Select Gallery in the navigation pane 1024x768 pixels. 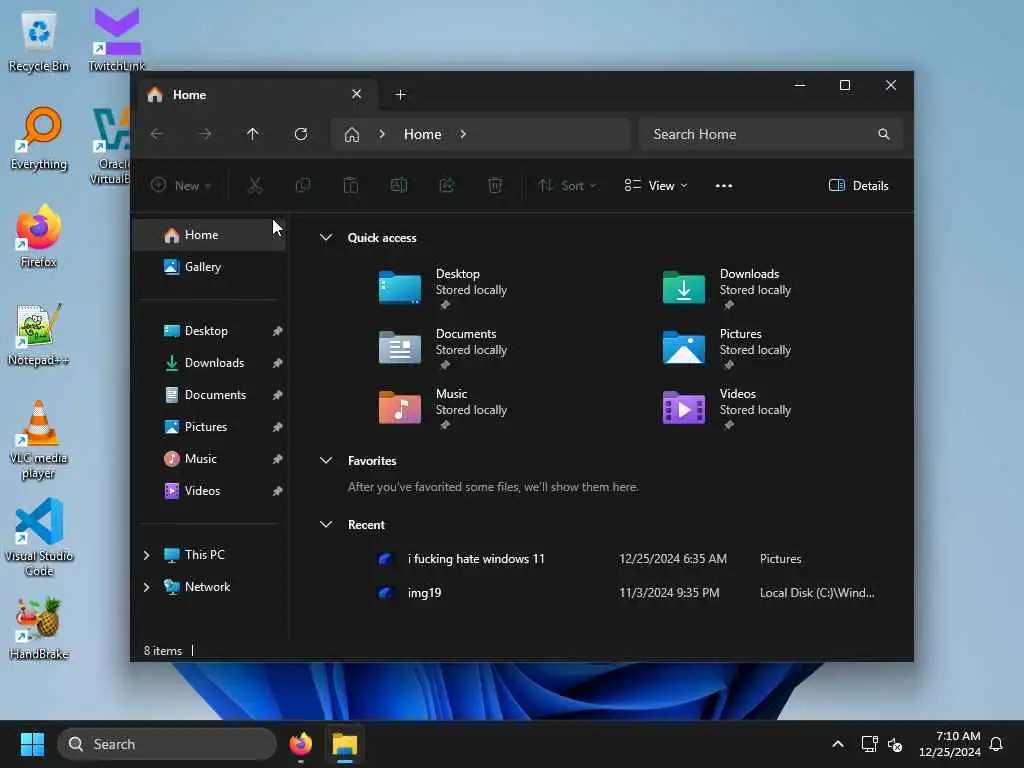click(x=210, y=267)
